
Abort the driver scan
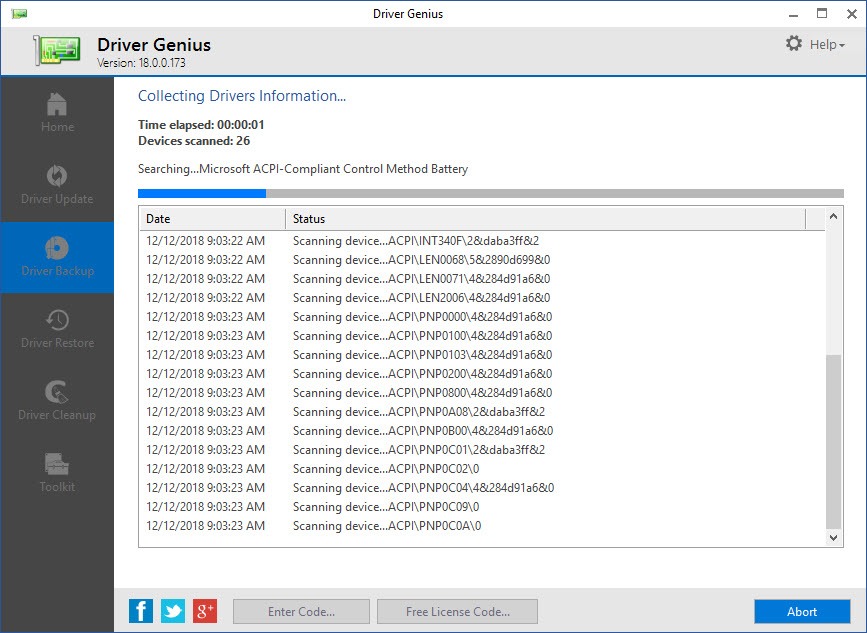pyautogui.click(x=802, y=611)
